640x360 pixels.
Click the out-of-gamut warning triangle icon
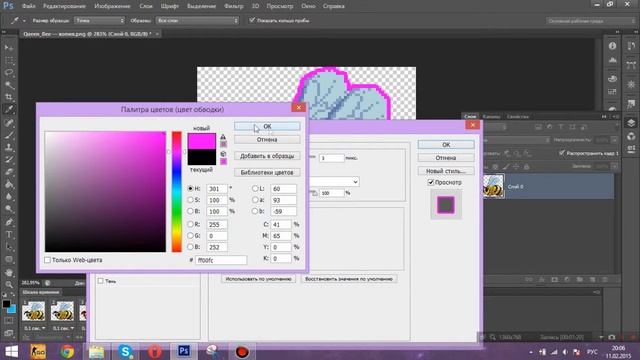[223, 137]
